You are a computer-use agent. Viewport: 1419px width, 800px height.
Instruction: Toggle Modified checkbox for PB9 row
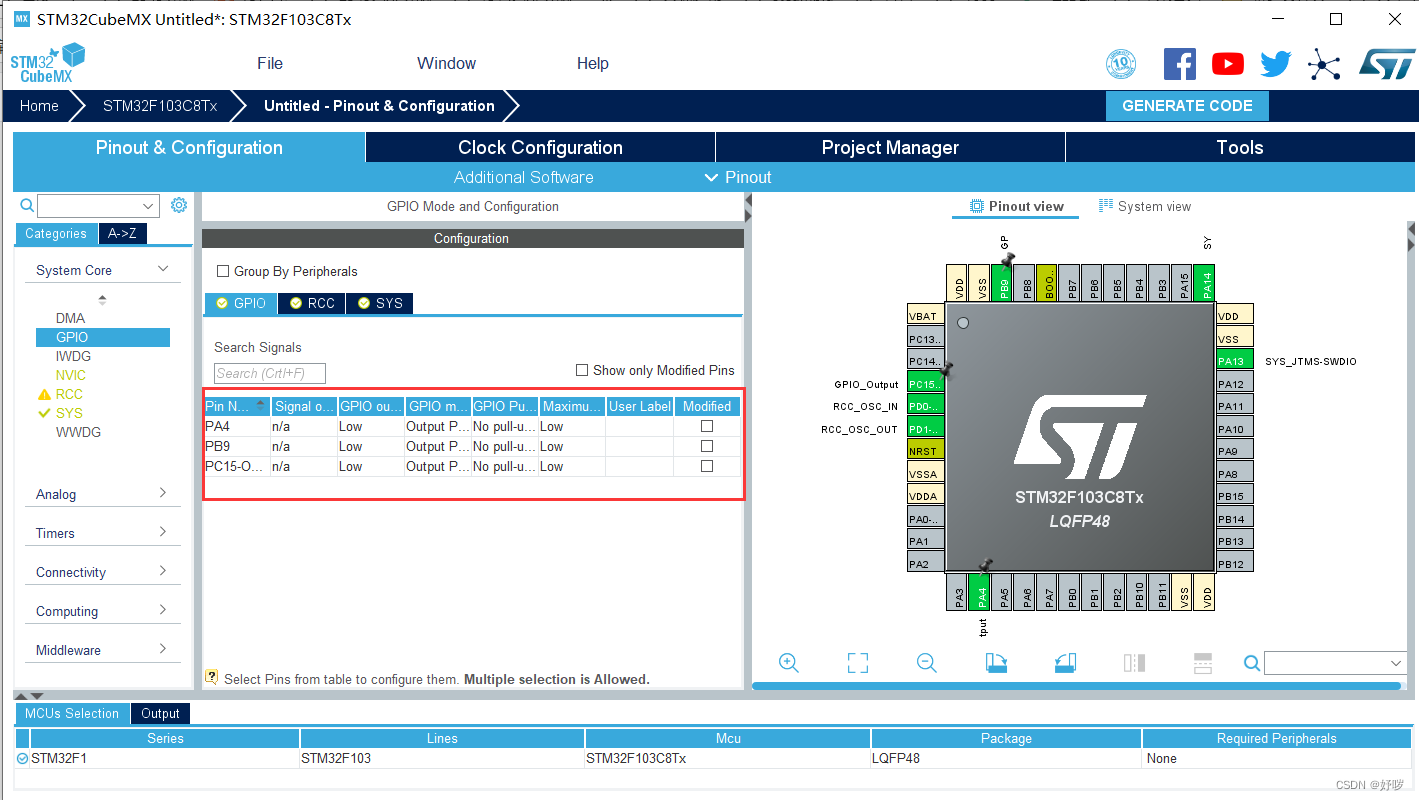[x=707, y=446]
